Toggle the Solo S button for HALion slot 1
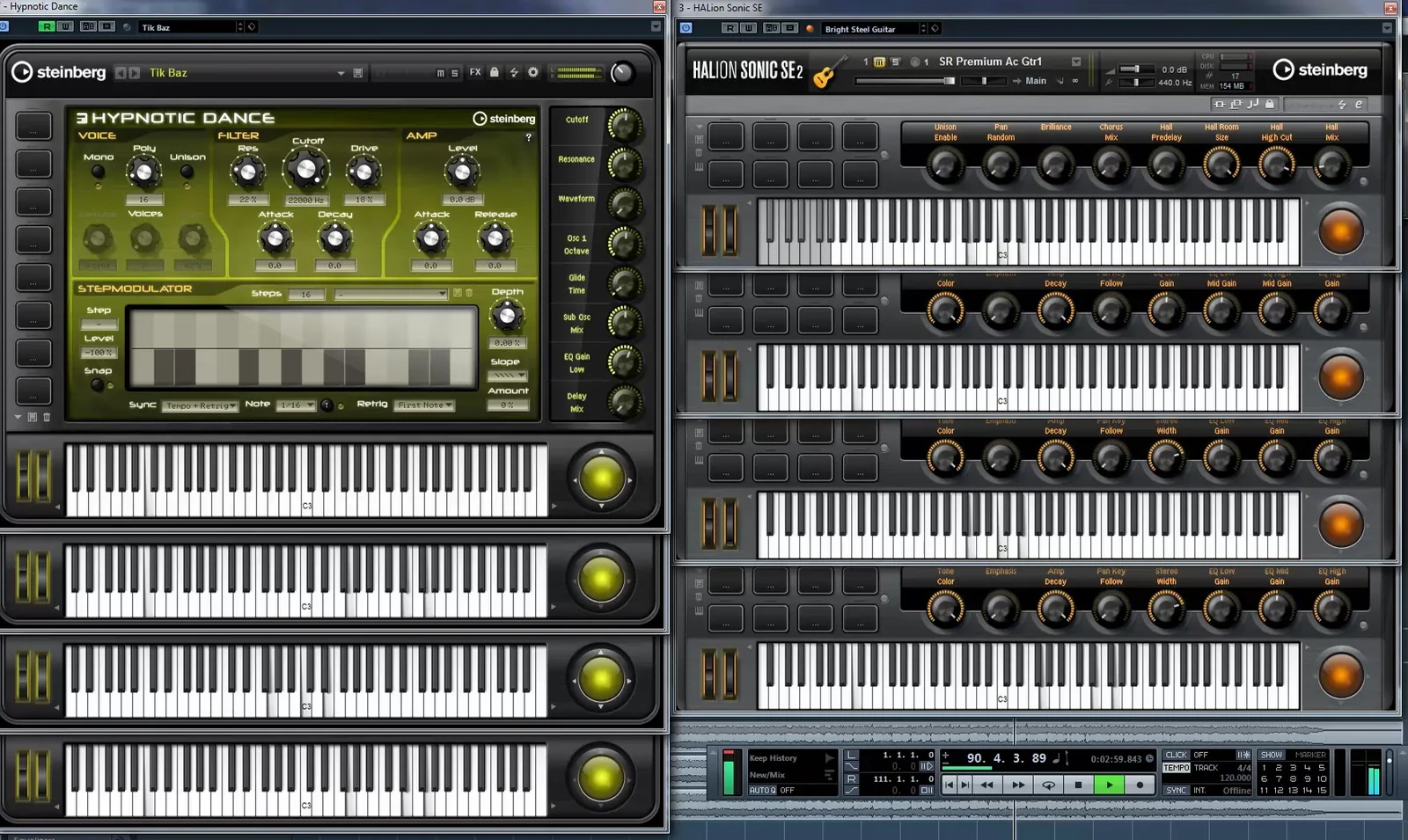Image resolution: width=1408 pixels, height=840 pixels. tap(895, 62)
